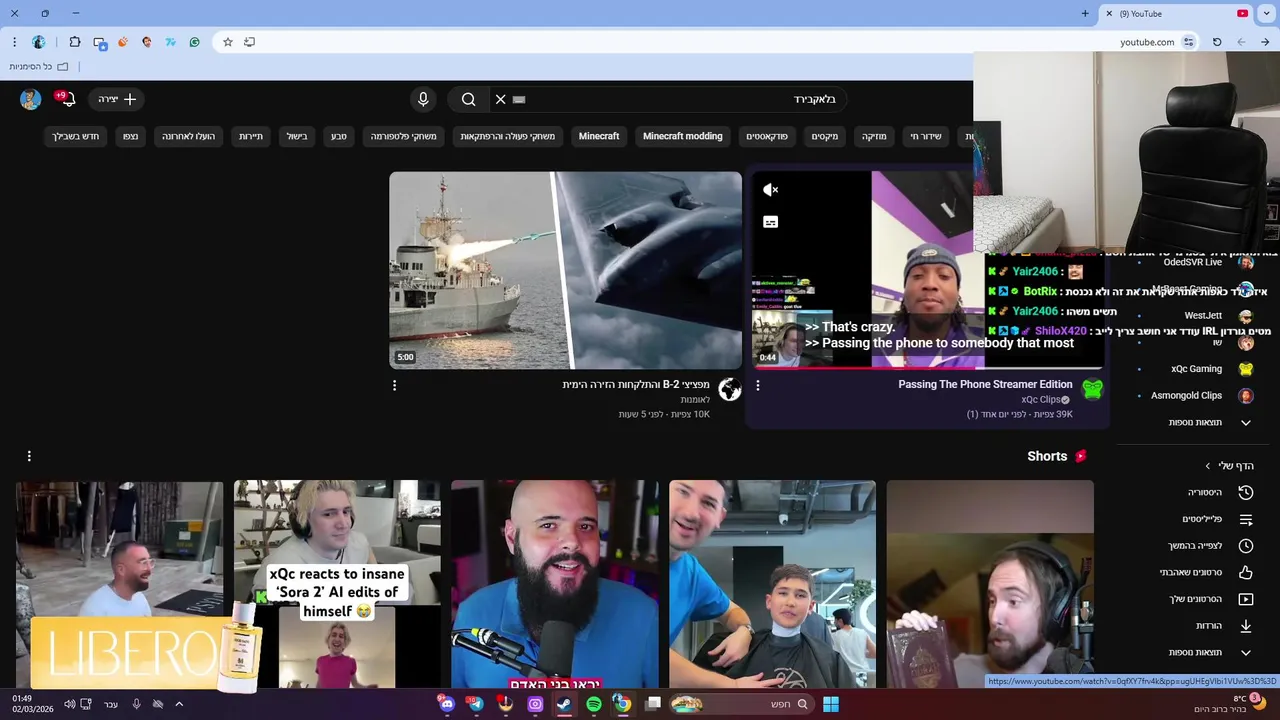Open the Chrome extensions puzzle icon
Viewport: 1280px width, 720px height.
pyautogui.click(x=75, y=42)
